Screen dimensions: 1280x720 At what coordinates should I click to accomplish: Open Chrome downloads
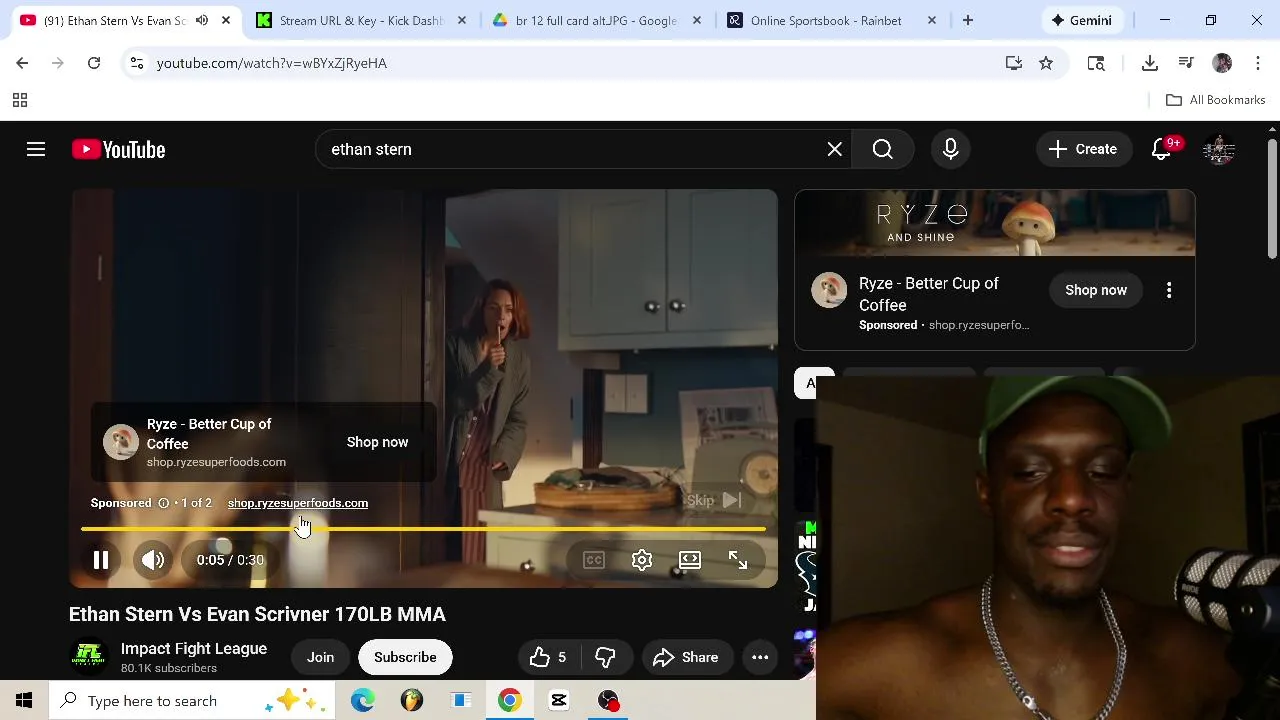pyautogui.click(x=1150, y=63)
